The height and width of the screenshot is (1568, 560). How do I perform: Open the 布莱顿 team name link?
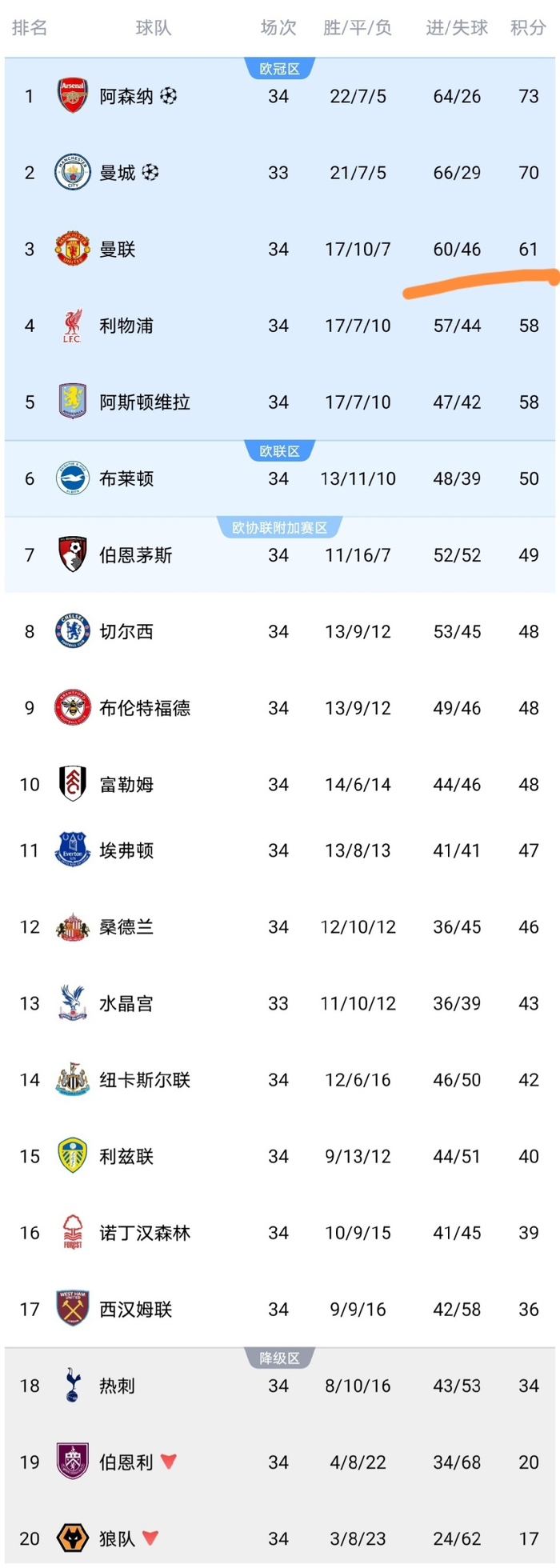point(126,478)
